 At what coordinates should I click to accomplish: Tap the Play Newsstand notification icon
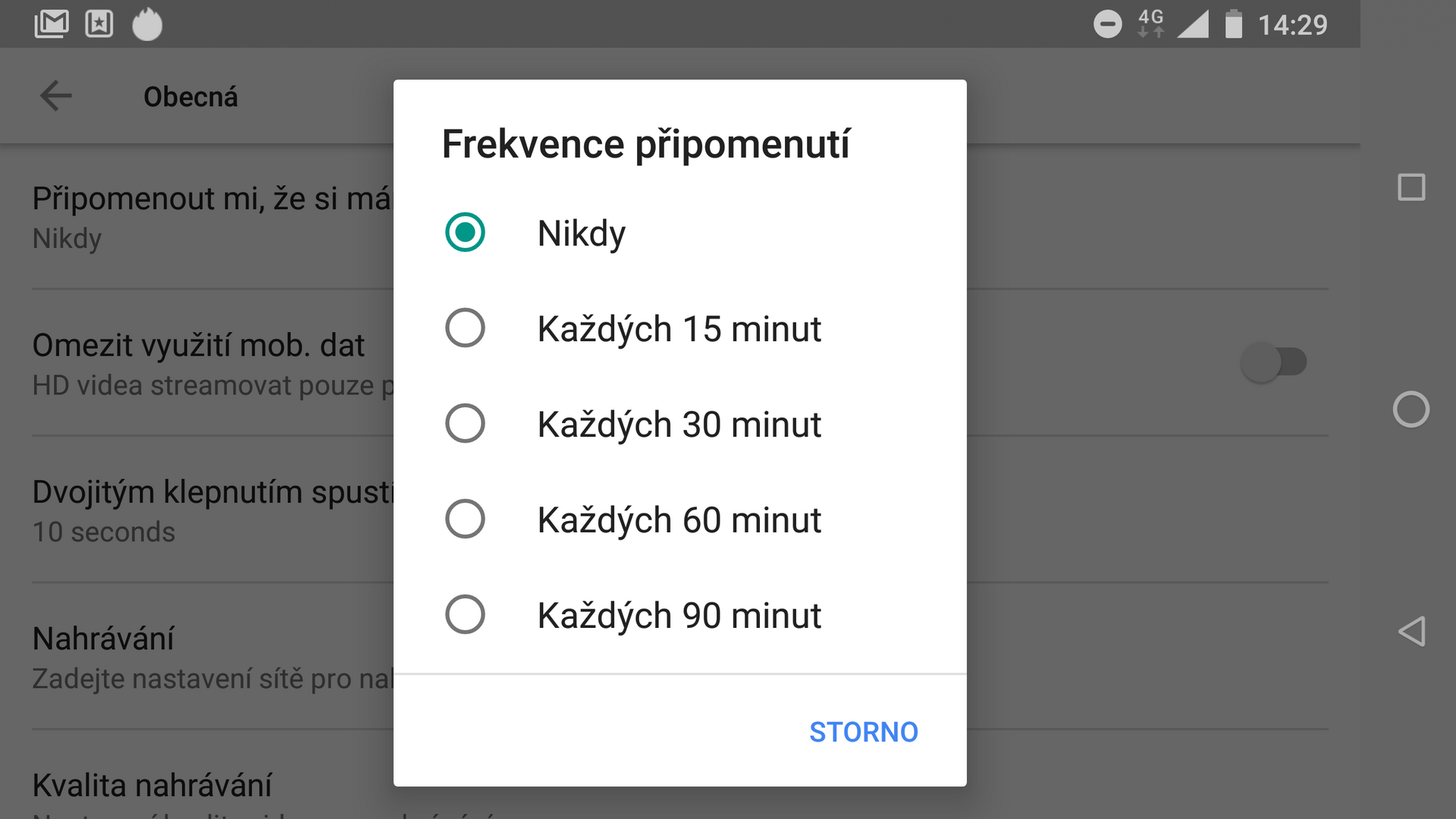pos(99,23)
